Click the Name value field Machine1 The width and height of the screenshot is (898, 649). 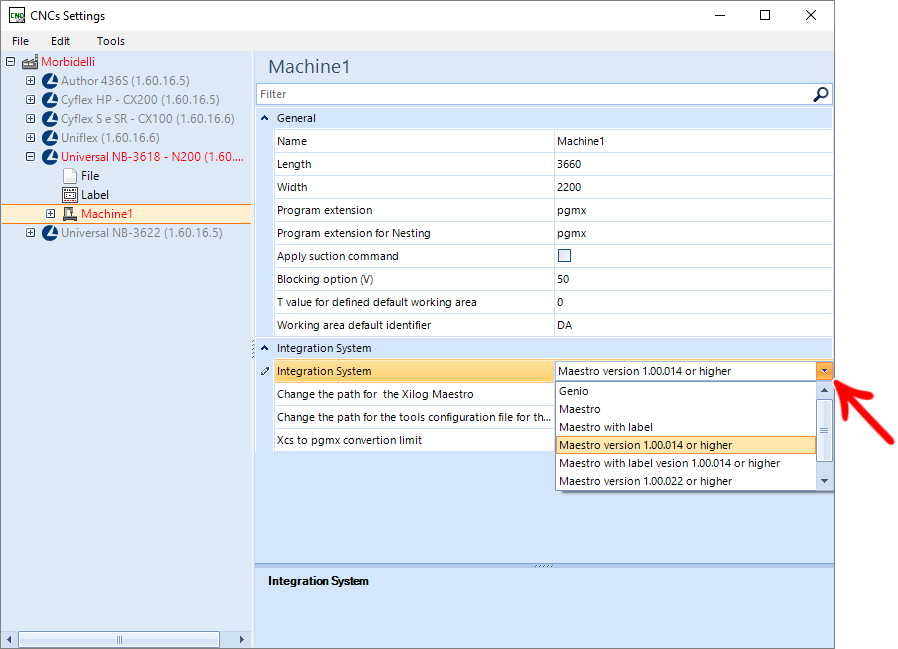click(694, 141)
